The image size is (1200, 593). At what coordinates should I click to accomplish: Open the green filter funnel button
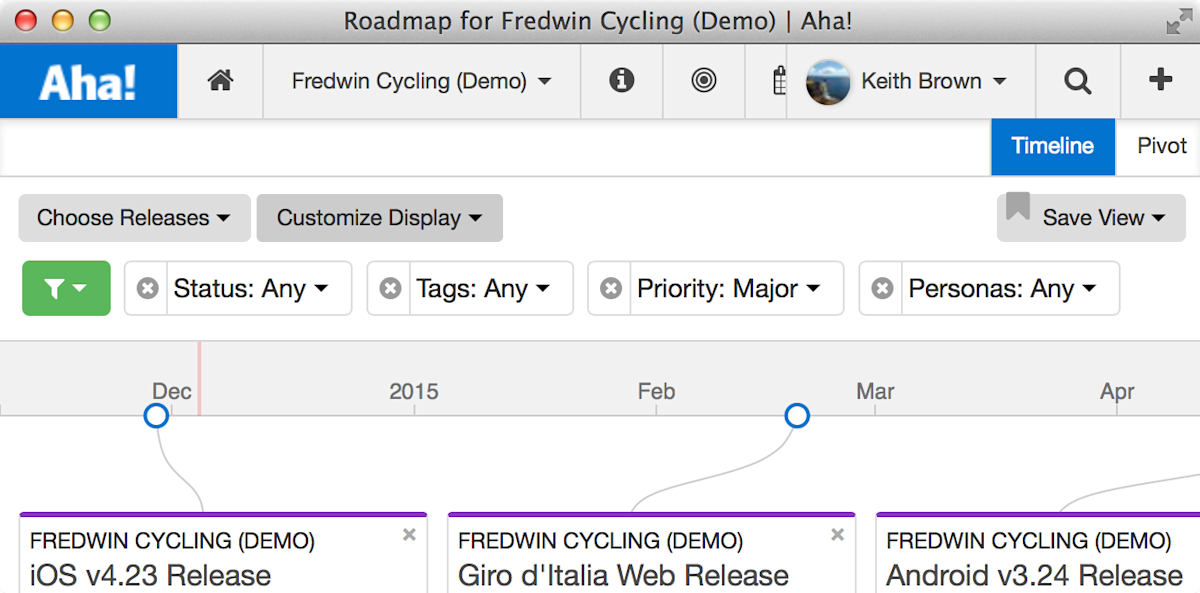(x=66, y=288)
